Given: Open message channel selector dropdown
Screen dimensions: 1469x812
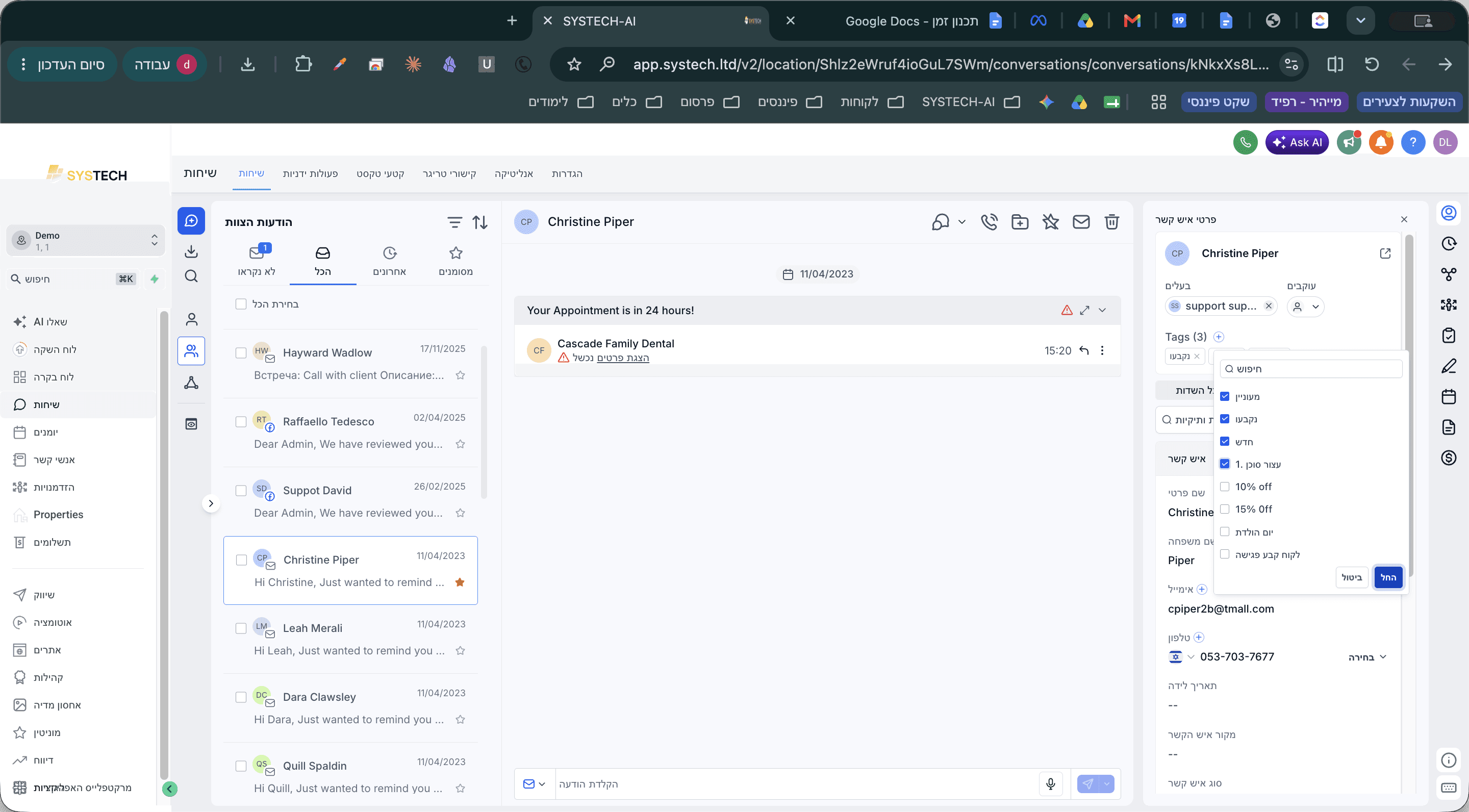Looking at the screenshot, I should tap(535, 784).
